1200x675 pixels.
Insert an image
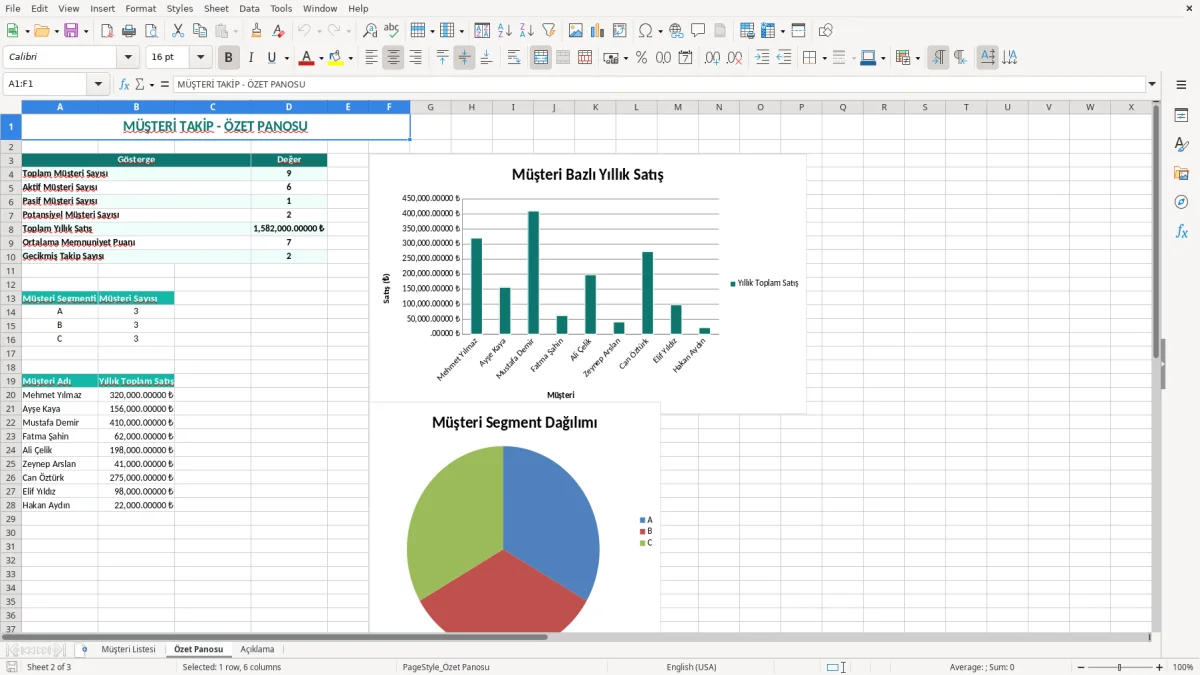click(576, 31)
